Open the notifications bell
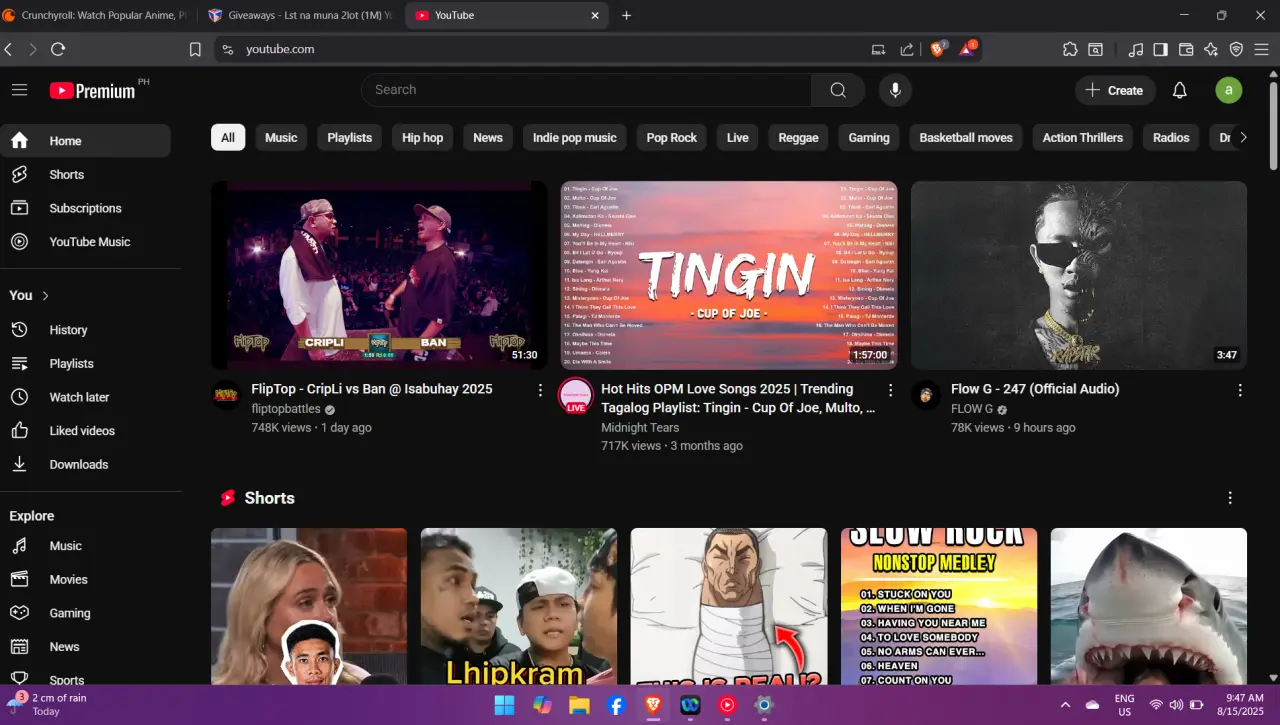The image size is (1280, 725). point(1180,90)
